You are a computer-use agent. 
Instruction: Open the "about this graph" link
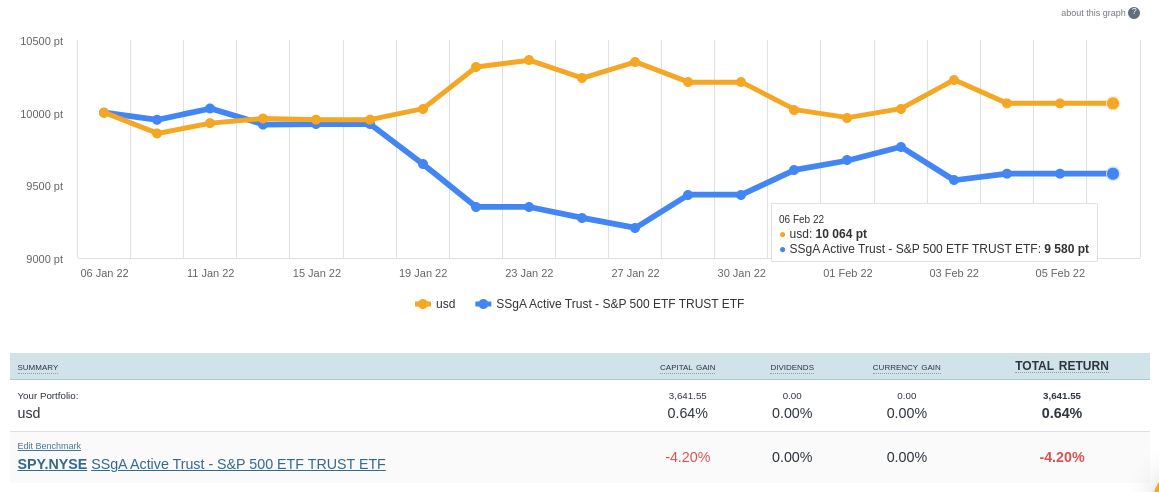pos(1093,13)
